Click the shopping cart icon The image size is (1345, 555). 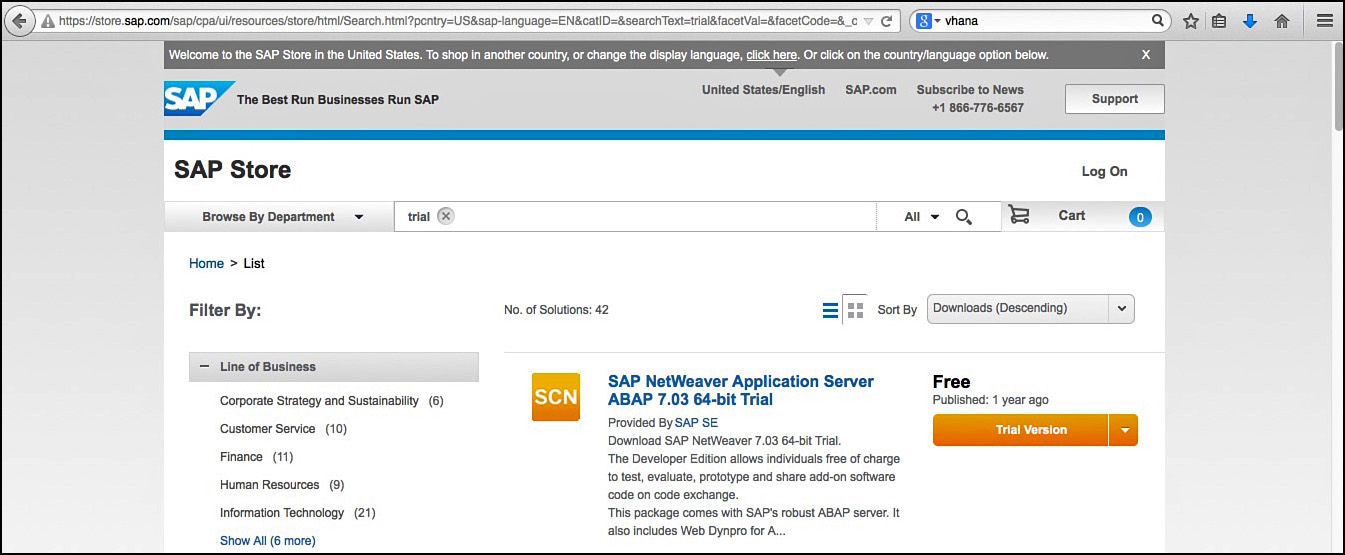click(x=1019, y=215)
